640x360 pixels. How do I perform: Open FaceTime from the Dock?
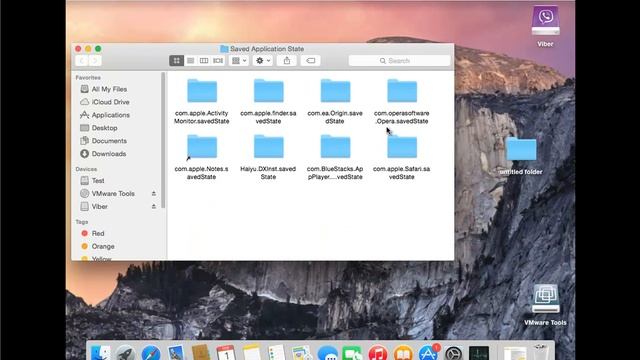tap(353, 353)
